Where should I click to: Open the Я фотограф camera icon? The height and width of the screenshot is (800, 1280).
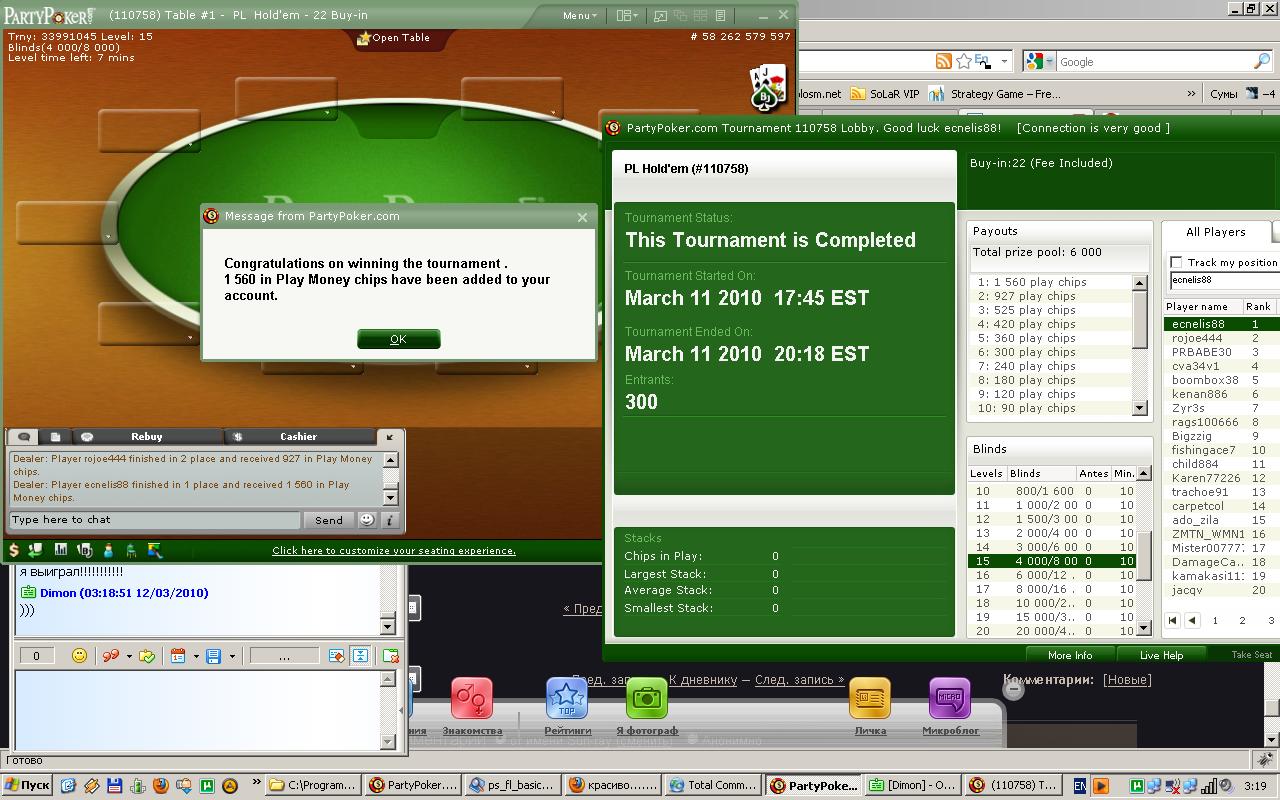tap(646, 699)
